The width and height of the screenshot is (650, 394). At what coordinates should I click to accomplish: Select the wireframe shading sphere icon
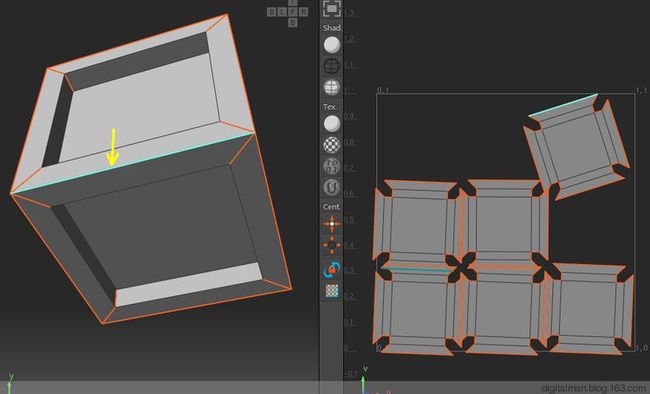point(332,66)
